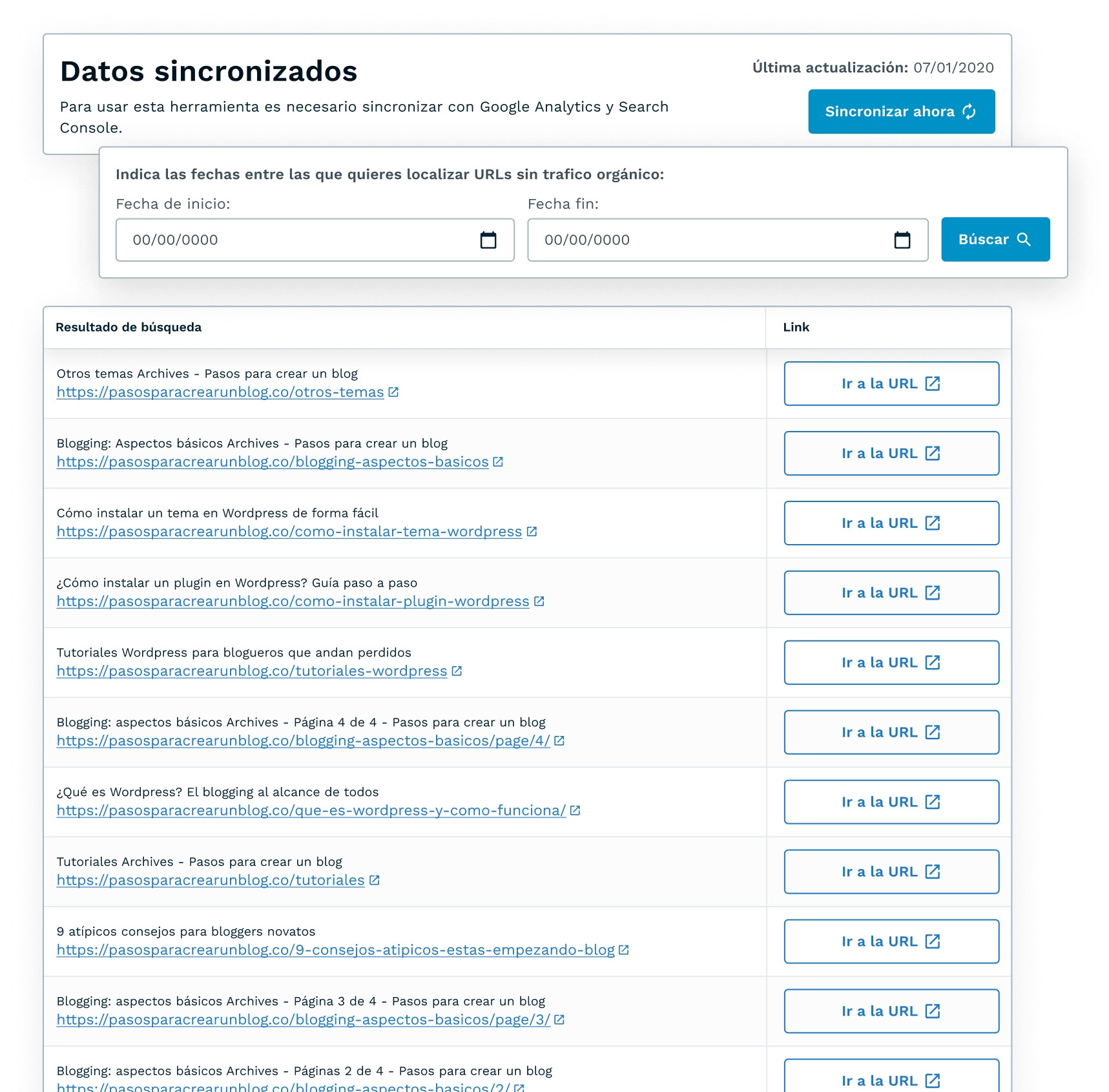Image resolution: width=1109 pixels, height=1092 pixels.
Task: Click external-link icon after como-instalar-plugin-wordpress link
Action: point(539,602)
